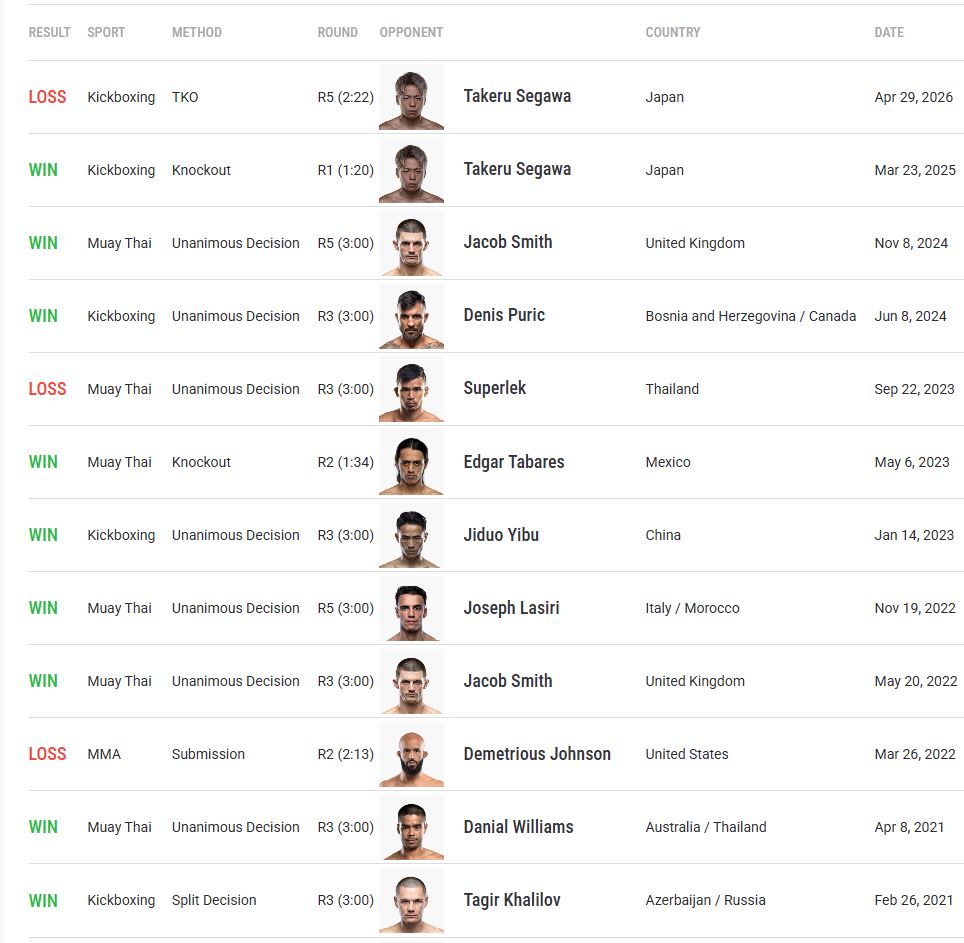Viewport: 964px width, 943px height.
Task: Click Jacob Smith's name in the May 20, 2022 row
Action: point(508,681)
